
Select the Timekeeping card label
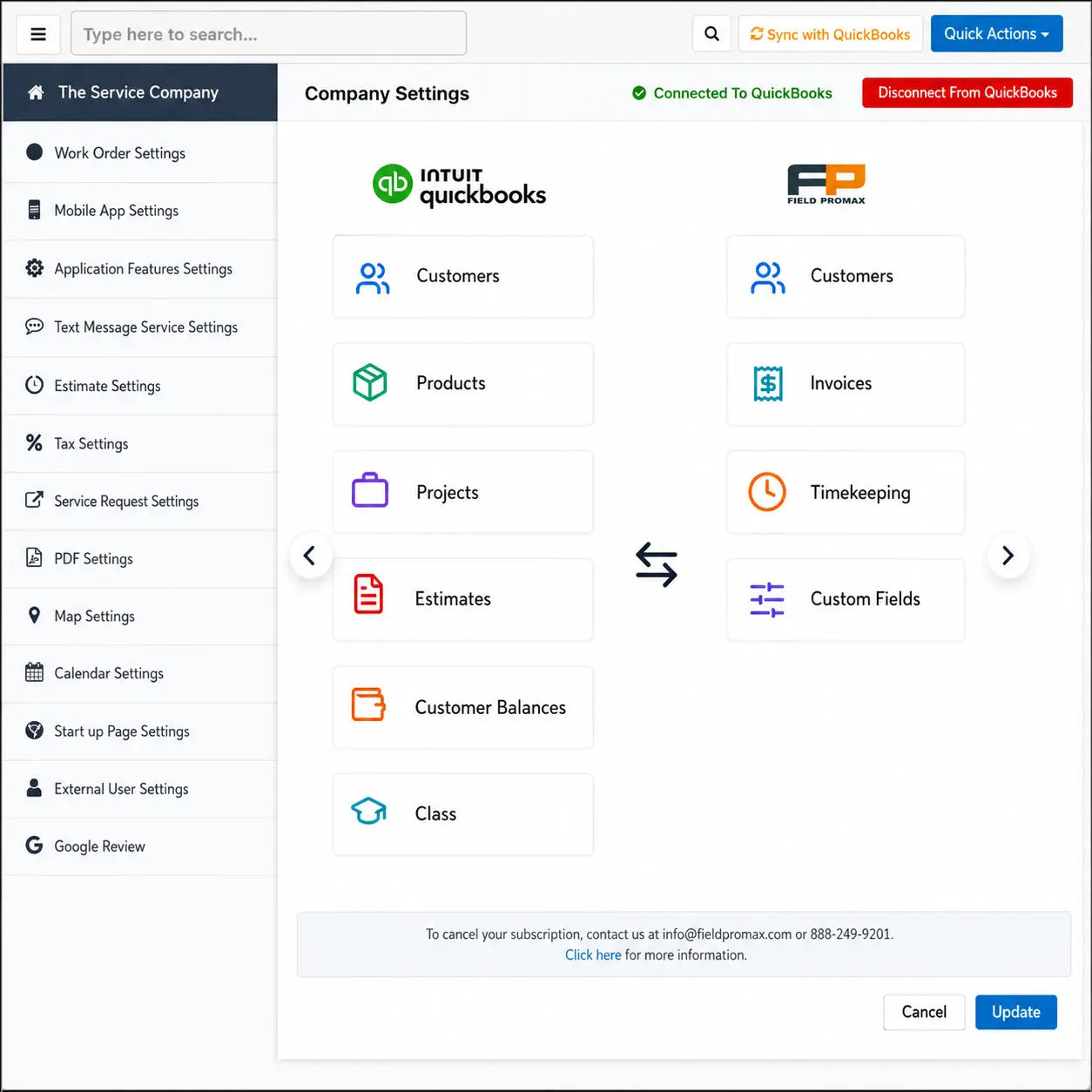click(860, 493)
